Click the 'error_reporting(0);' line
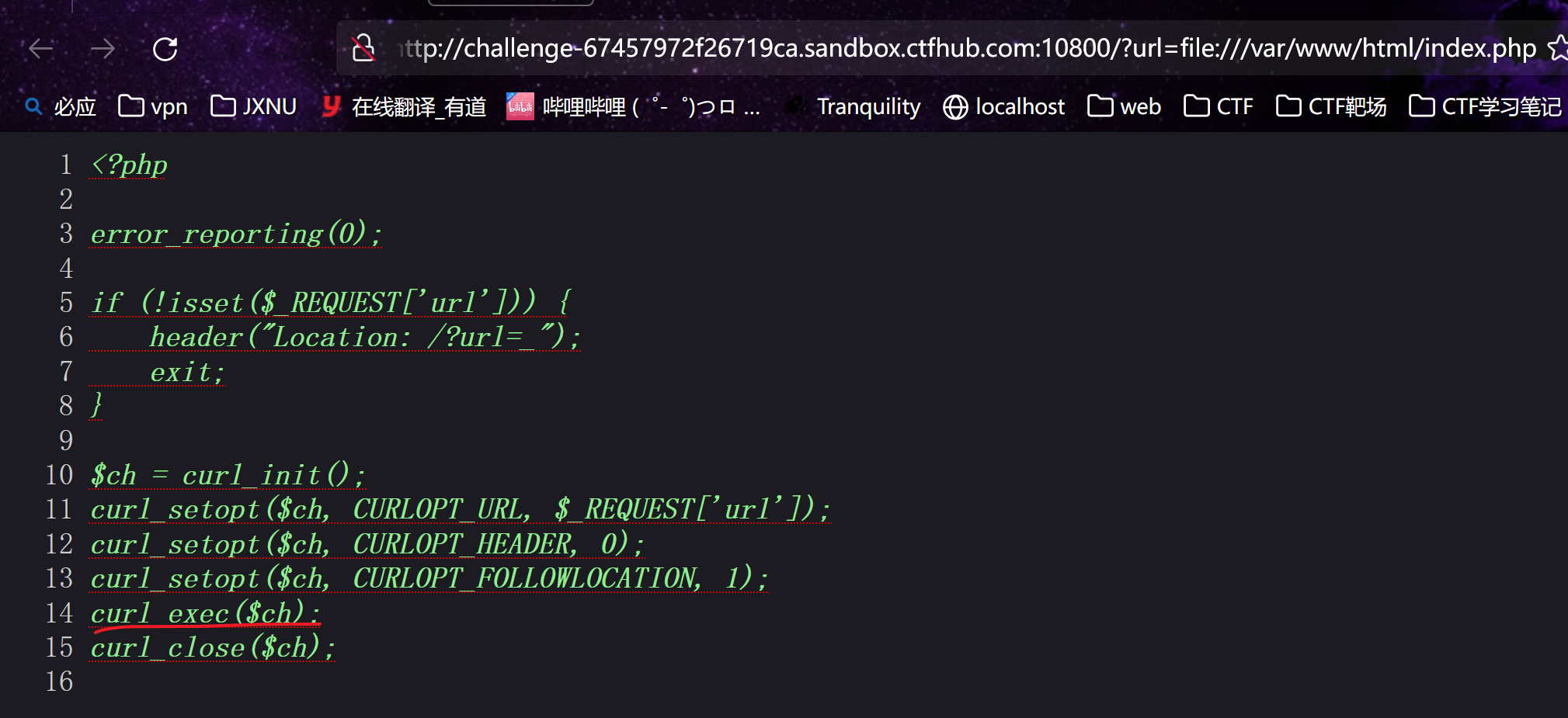Screen dimensions: 1568x718 236,234
